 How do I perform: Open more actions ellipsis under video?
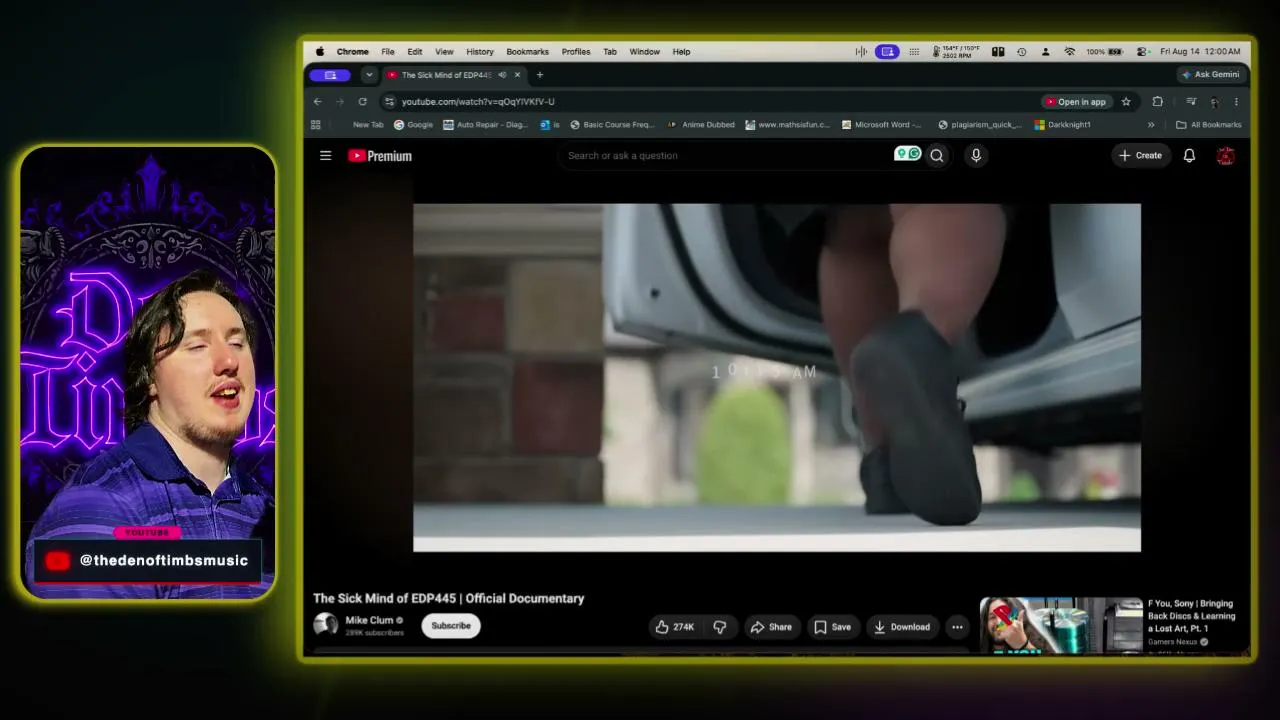pos(957,627)
